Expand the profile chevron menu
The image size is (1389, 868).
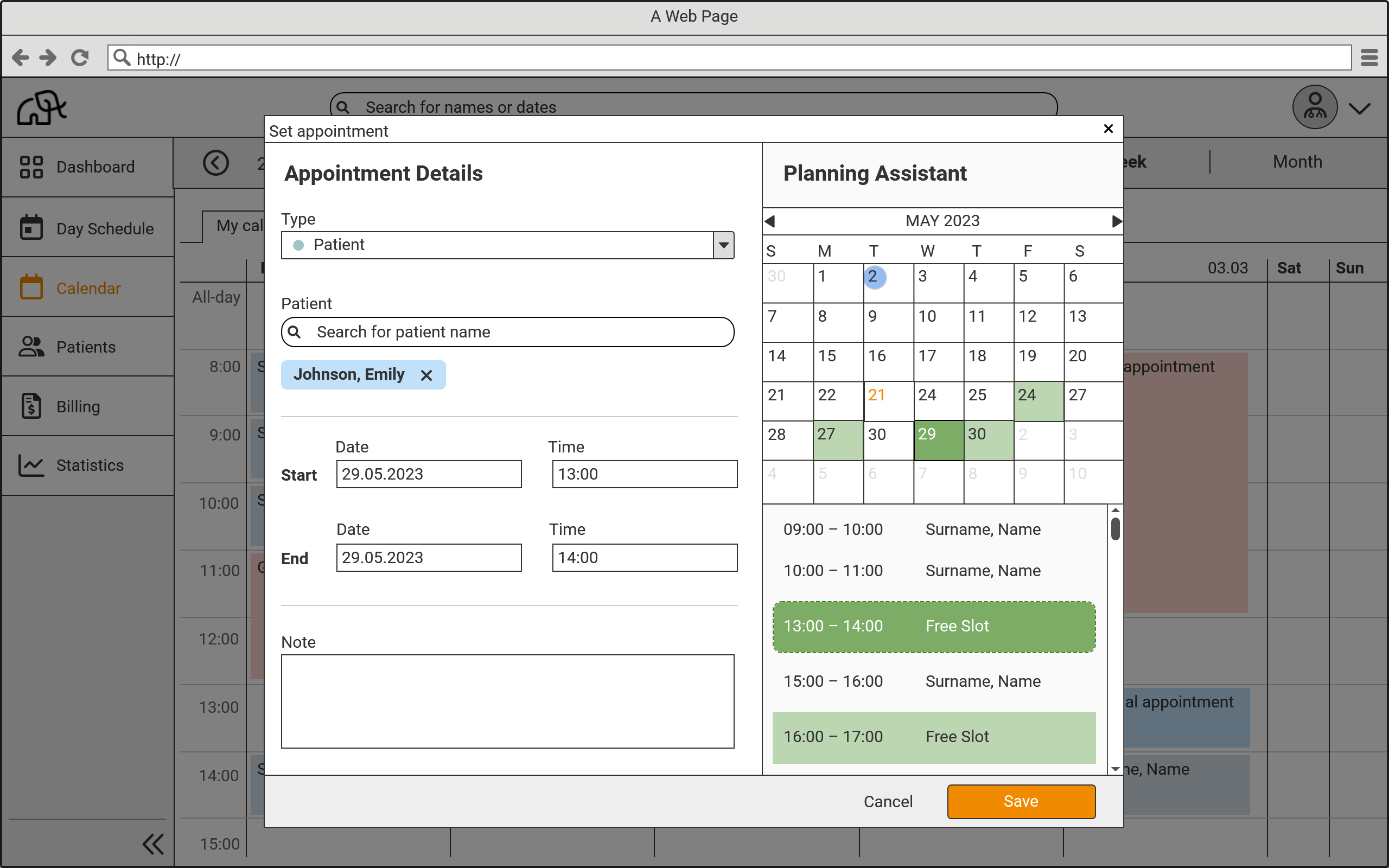point(1360,107)
